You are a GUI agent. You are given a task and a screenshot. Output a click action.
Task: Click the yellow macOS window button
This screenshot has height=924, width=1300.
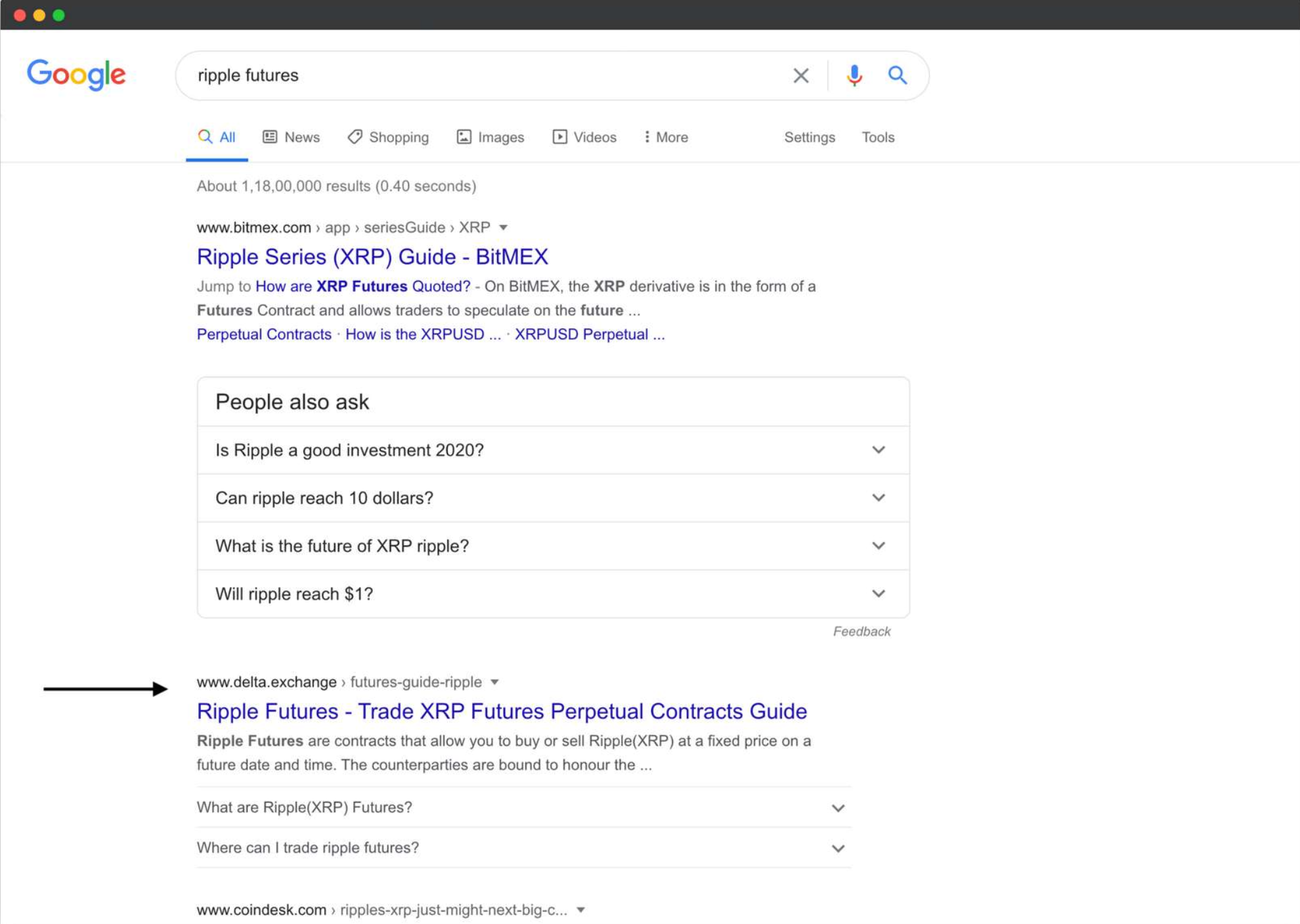pos(39,15)
